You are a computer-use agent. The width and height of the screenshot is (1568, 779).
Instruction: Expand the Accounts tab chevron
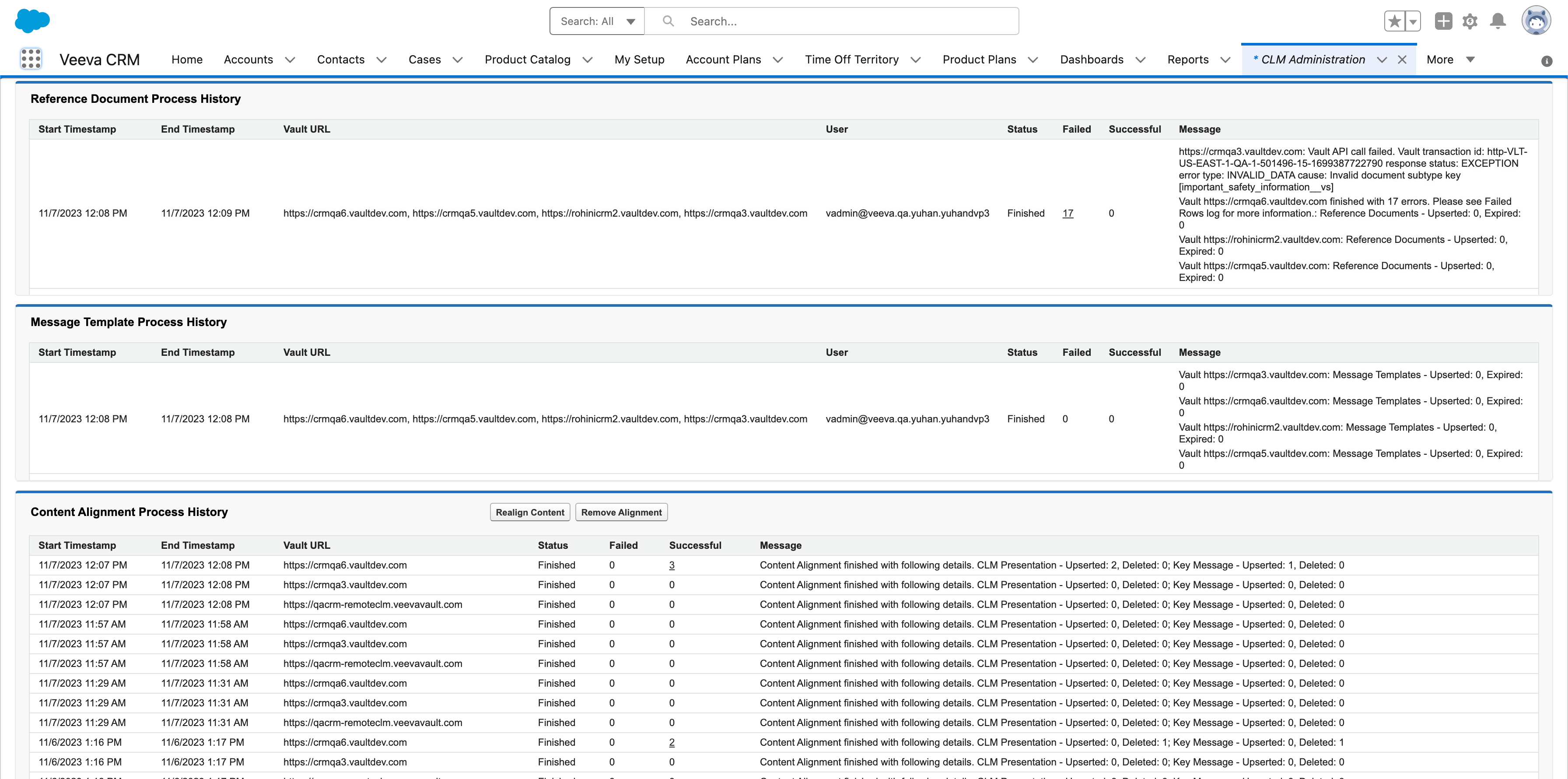pos(290,60)
